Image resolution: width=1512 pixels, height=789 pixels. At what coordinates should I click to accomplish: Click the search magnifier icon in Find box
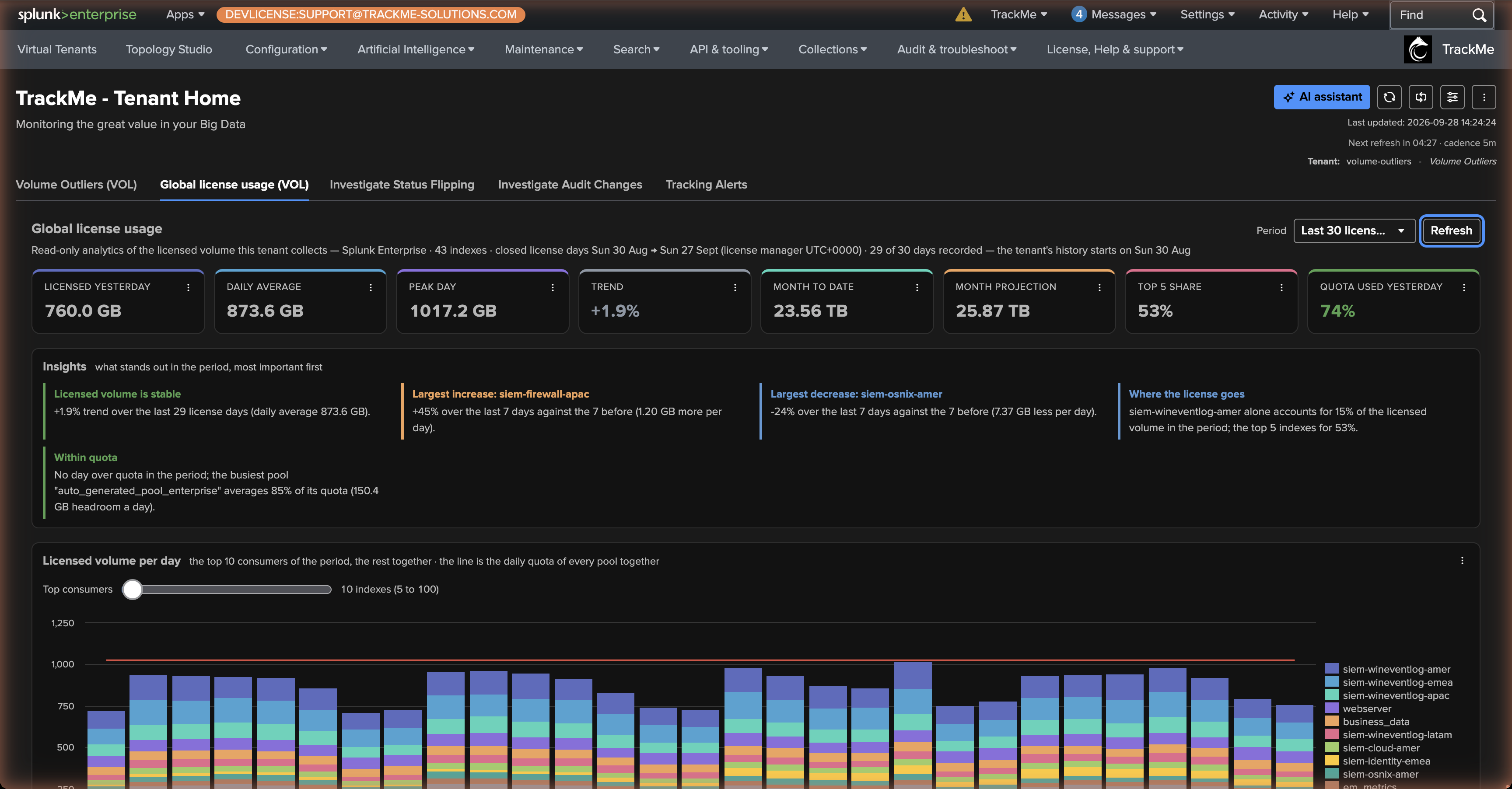point(1479,15)
